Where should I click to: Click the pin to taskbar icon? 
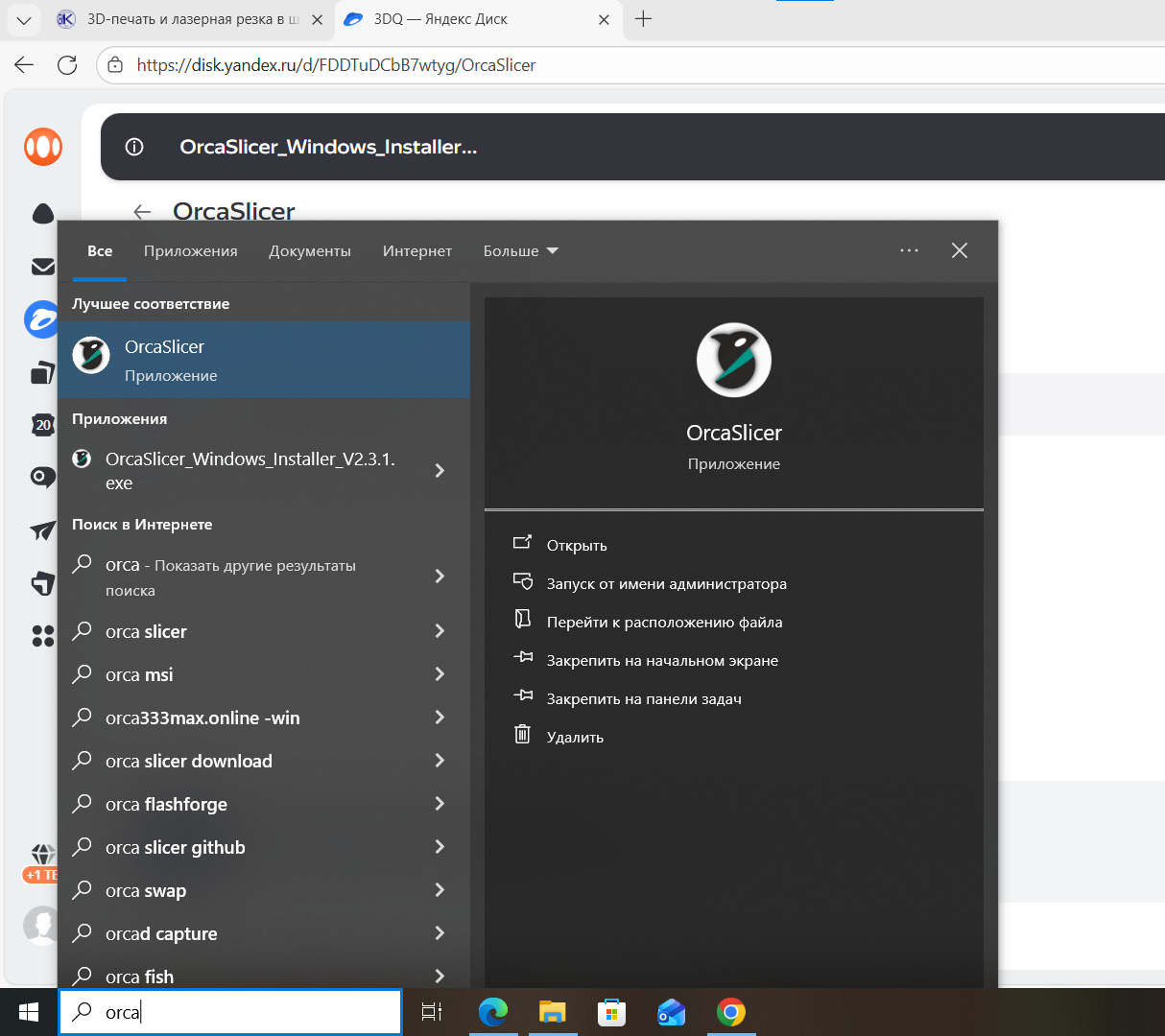pos(522,695)
